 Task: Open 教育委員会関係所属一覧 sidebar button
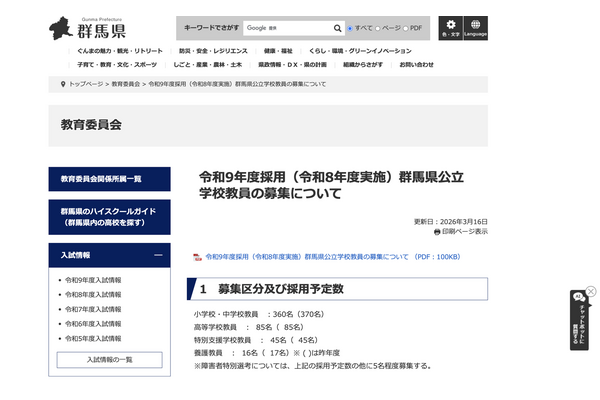pos(109,179)
